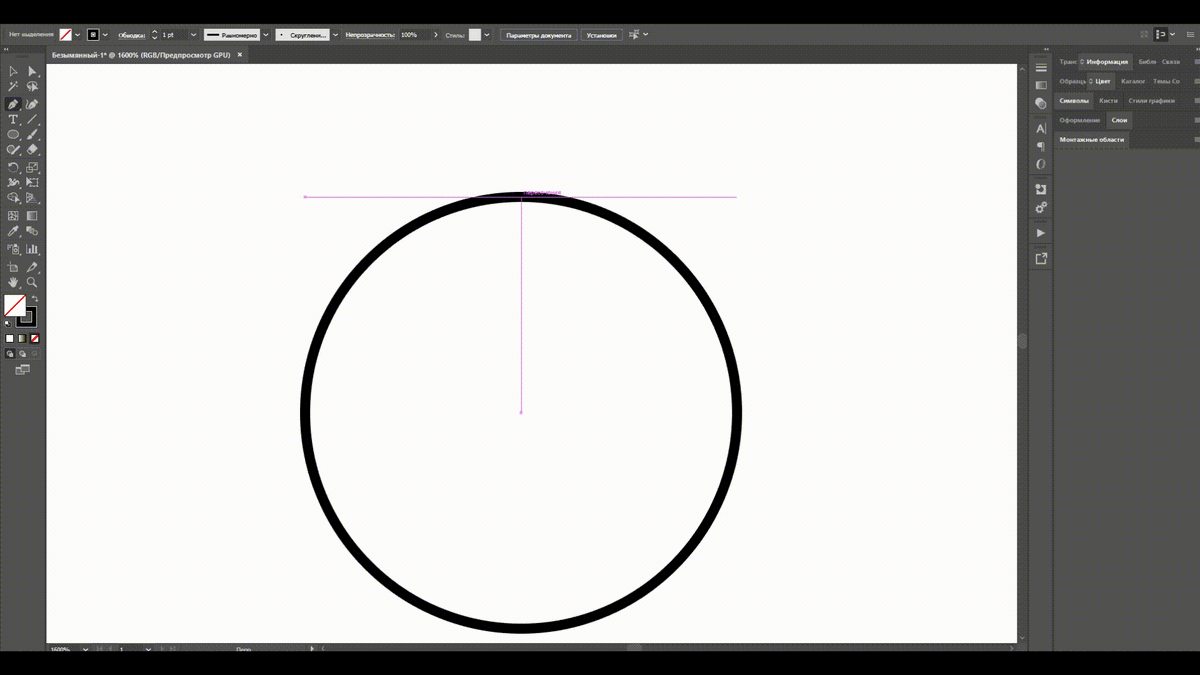Expand the opacity slider arrow

[436, 35]
